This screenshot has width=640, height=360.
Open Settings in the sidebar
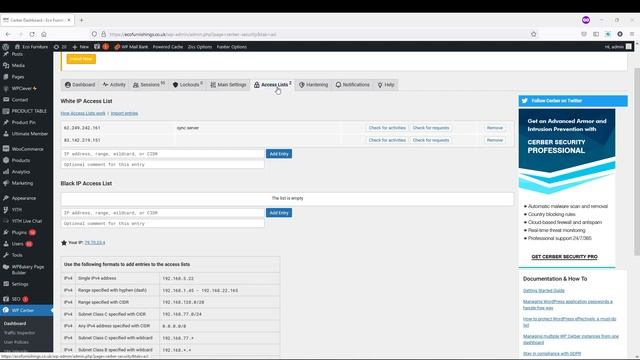click(x=20, y=284)
